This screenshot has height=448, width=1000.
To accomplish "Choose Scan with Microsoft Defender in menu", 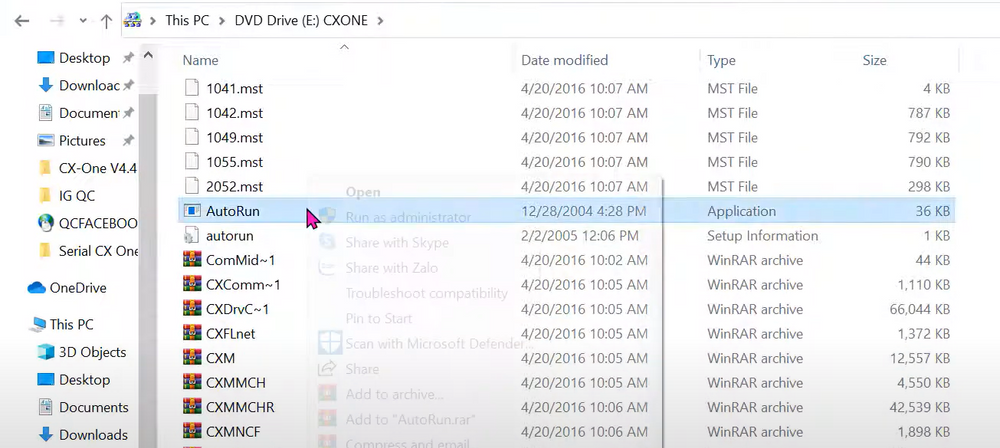I will pos(439,343).
